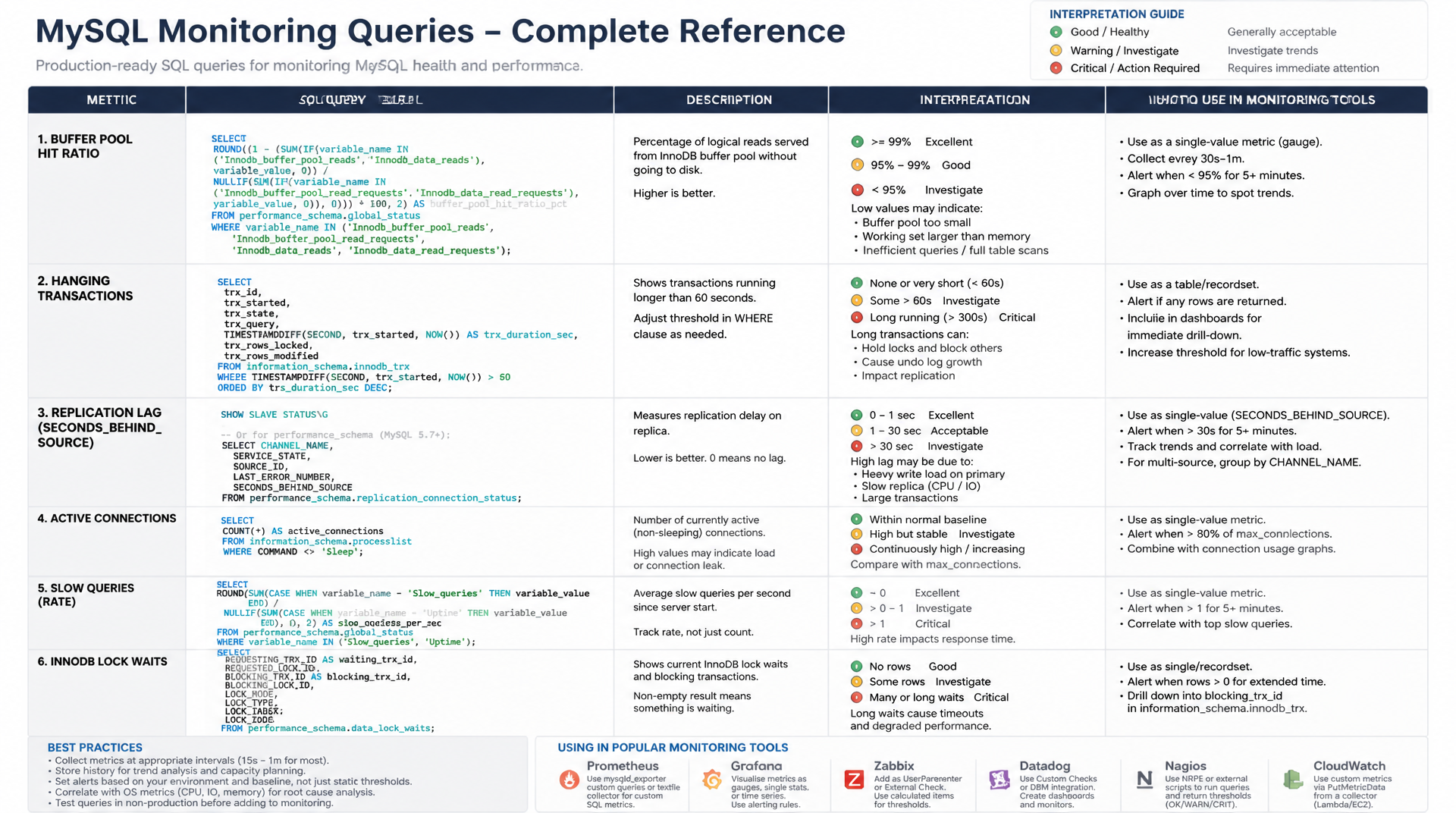
Task: Click the Prometheus flame icon
Action: coord(569,779)
